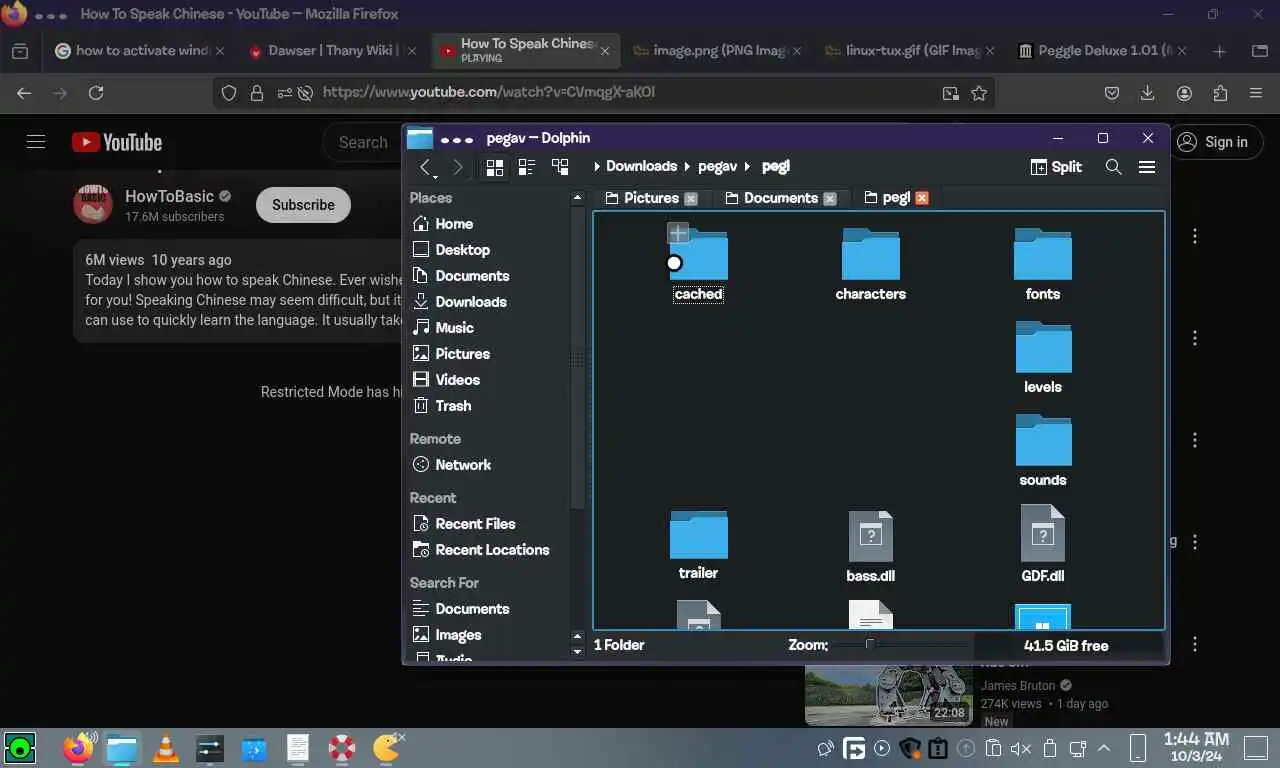1280x768 pixels.
Task: Switch Dolphin to compact view mode
Action: 527,167
